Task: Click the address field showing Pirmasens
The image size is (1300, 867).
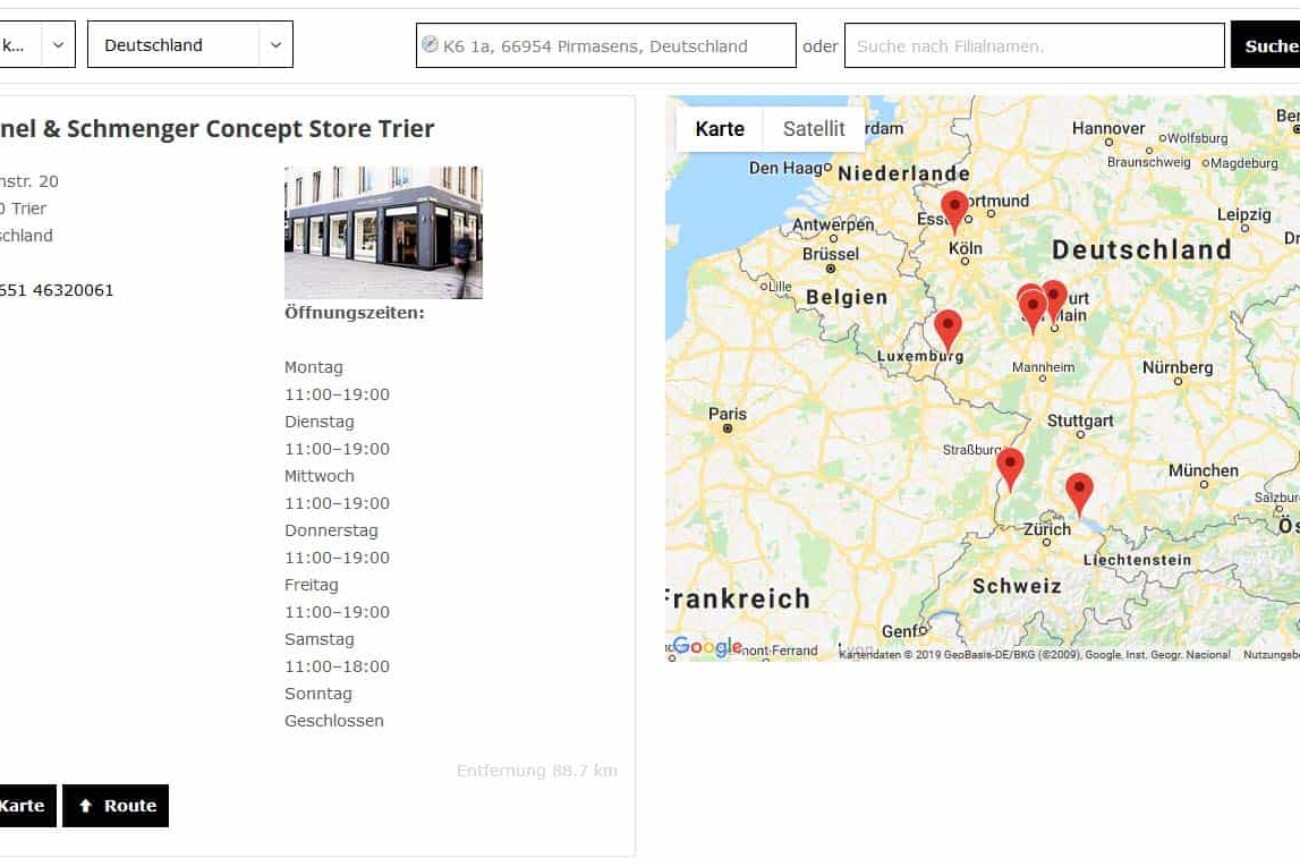Action: (606, 46)
